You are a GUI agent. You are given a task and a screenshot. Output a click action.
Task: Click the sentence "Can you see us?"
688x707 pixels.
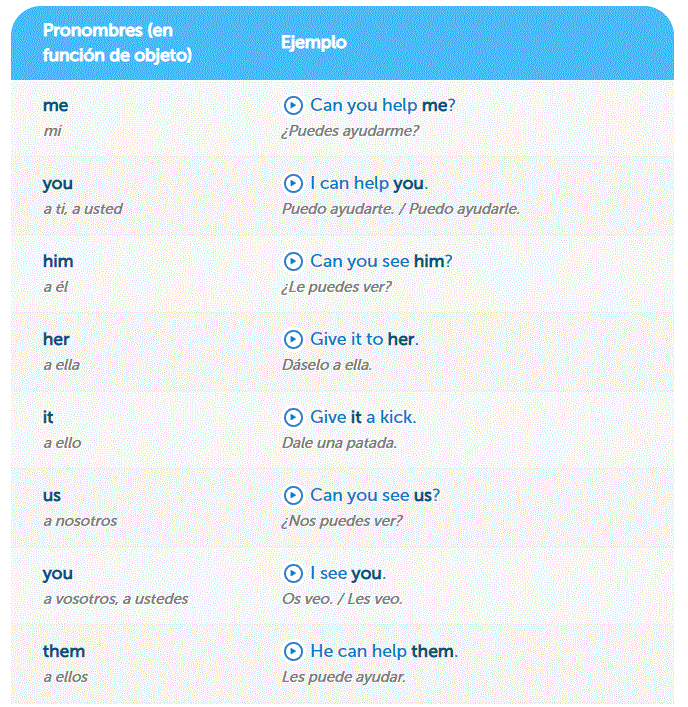coord(375,495)
